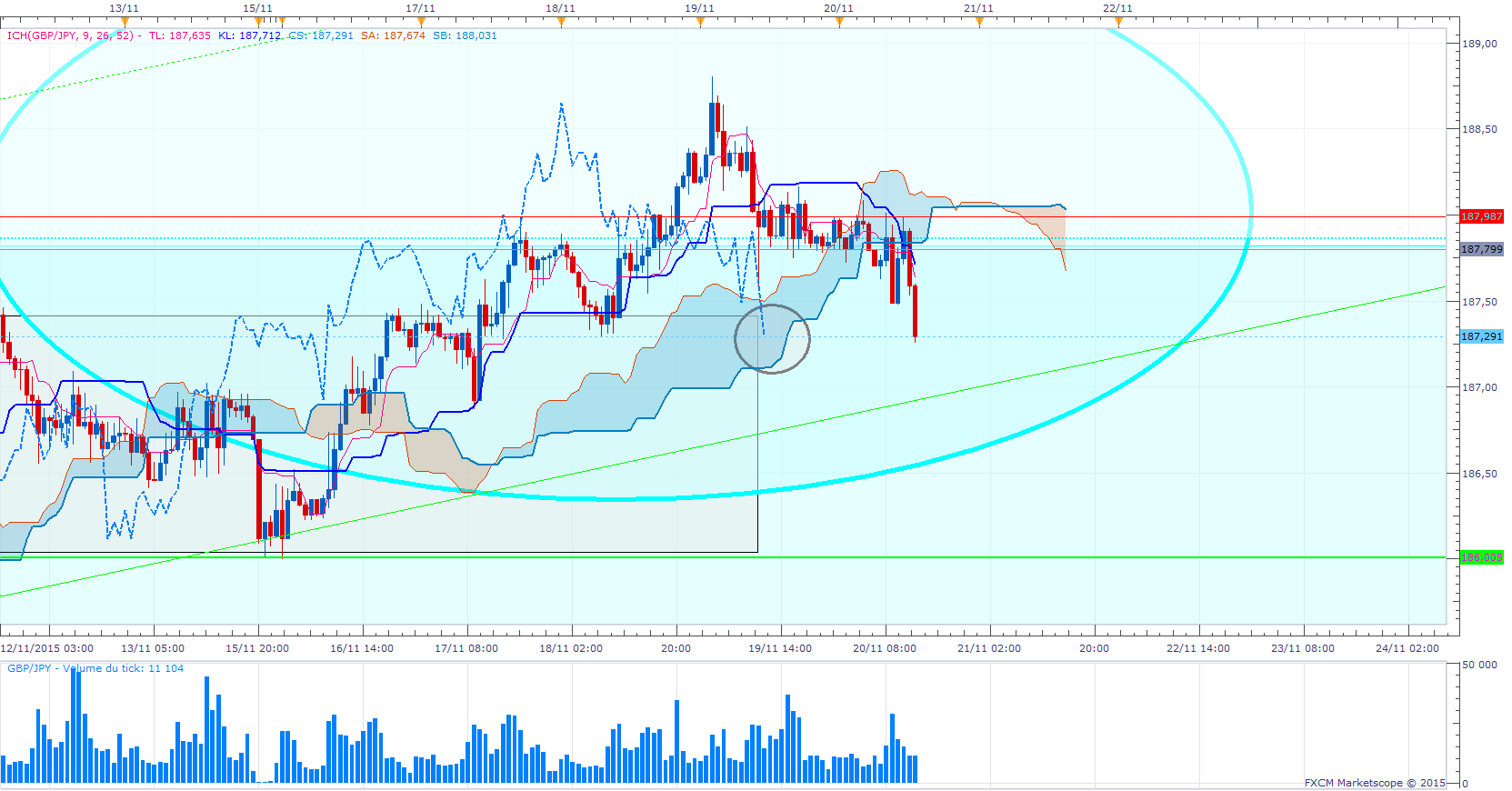
Task: Click the 189,00 price axis label
Action: (1479, 44)
